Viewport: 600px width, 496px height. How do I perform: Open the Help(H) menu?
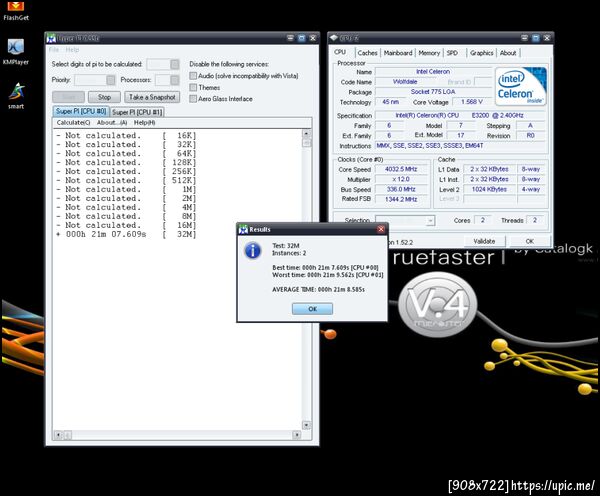[144, 122]
